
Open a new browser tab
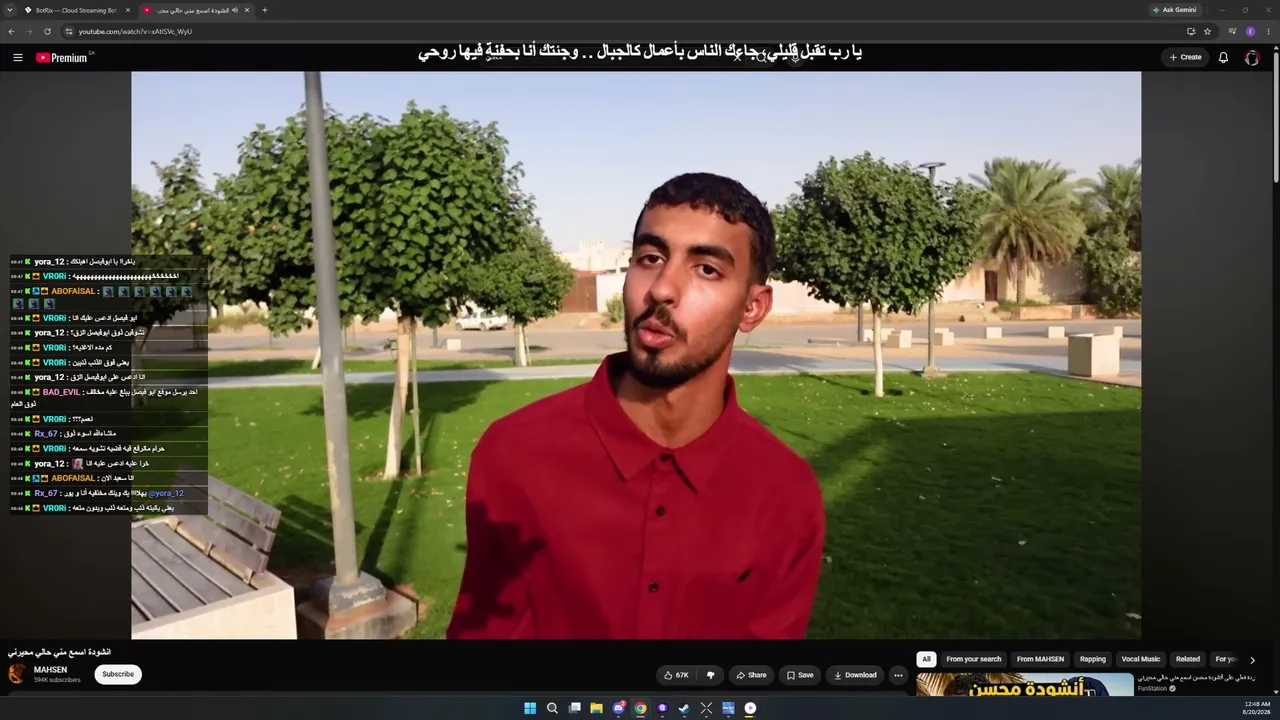pos(264,10)
